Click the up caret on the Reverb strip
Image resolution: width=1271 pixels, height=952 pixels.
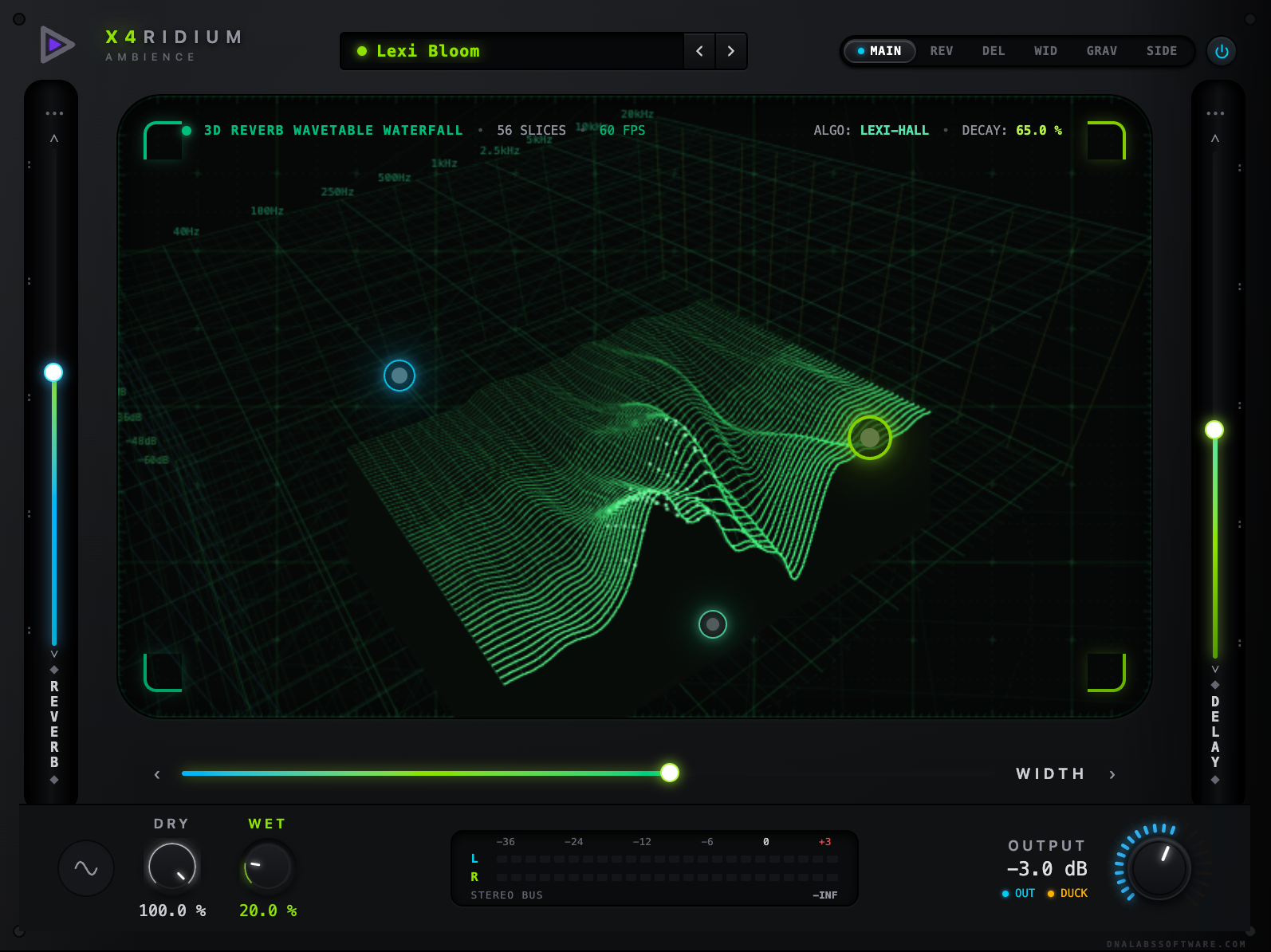tap(54, 139)
